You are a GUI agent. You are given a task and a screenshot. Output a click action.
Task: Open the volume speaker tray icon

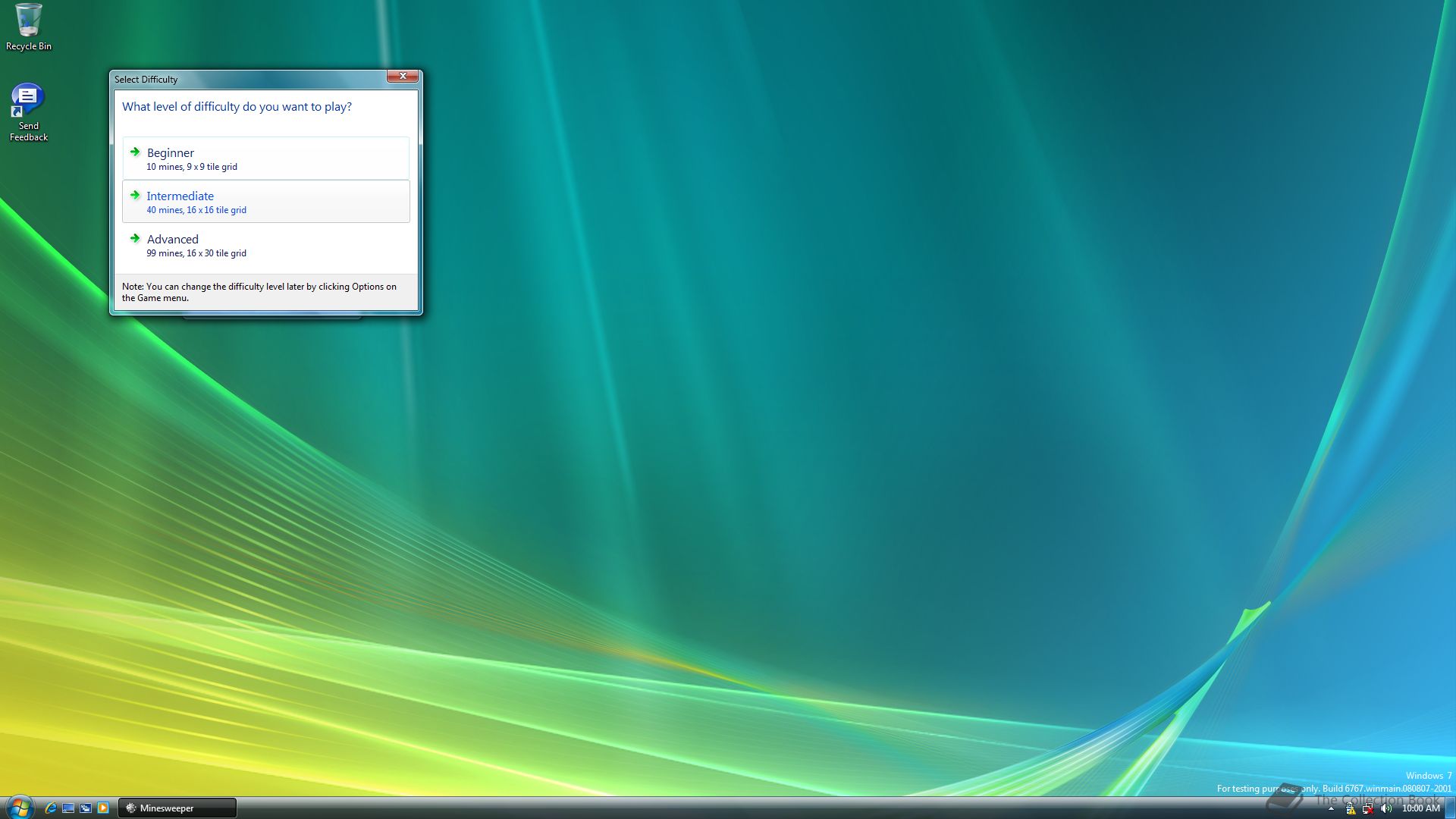pyautogui.click(x=1386, y=809)
